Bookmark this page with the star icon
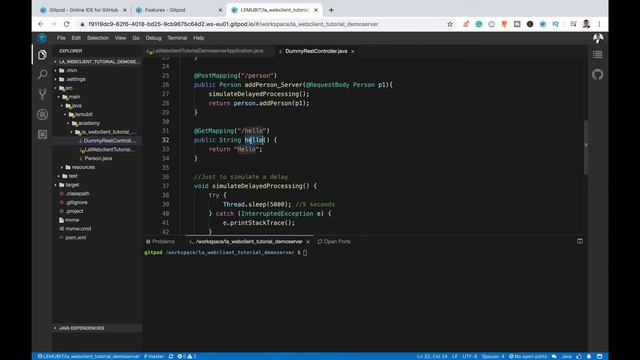Image resolution: width=640 pixels, height=360 pixels. click(x=450, y=24)
